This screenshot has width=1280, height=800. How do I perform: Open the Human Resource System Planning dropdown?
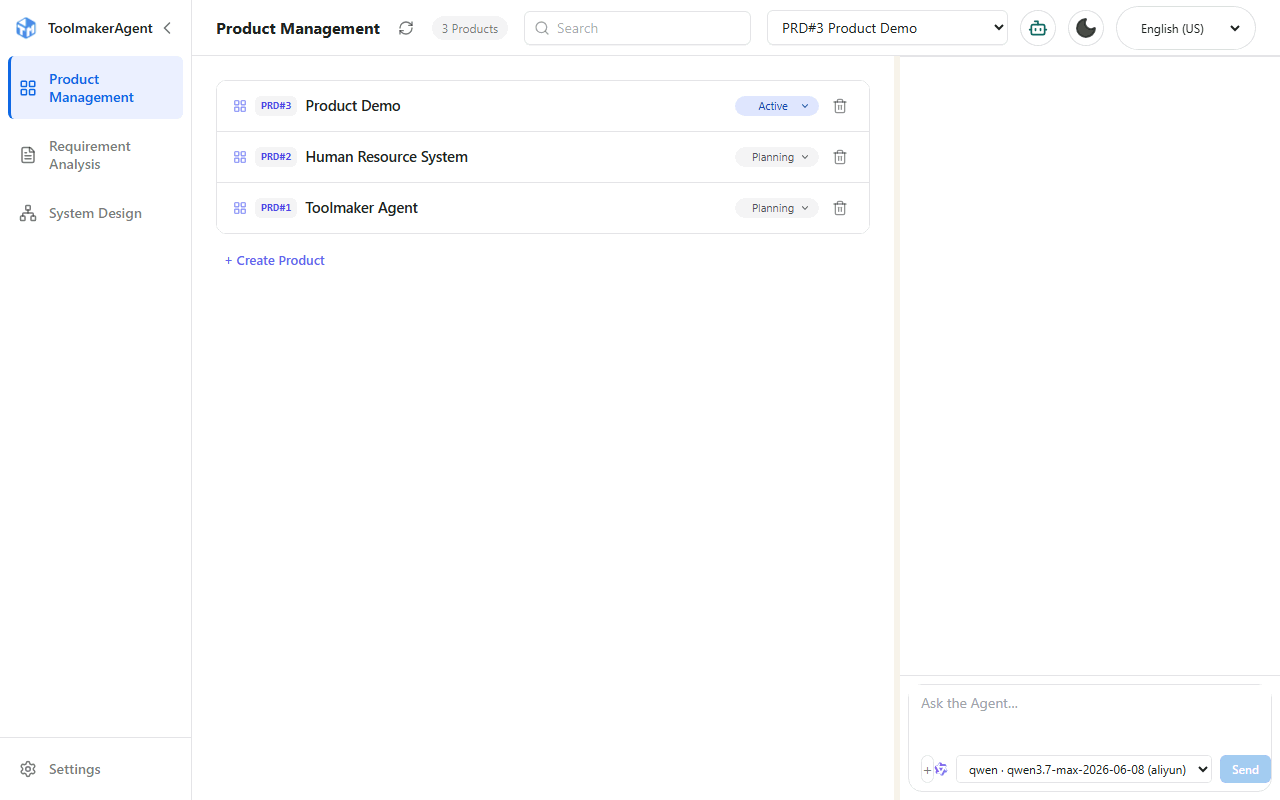click(777, 157)
